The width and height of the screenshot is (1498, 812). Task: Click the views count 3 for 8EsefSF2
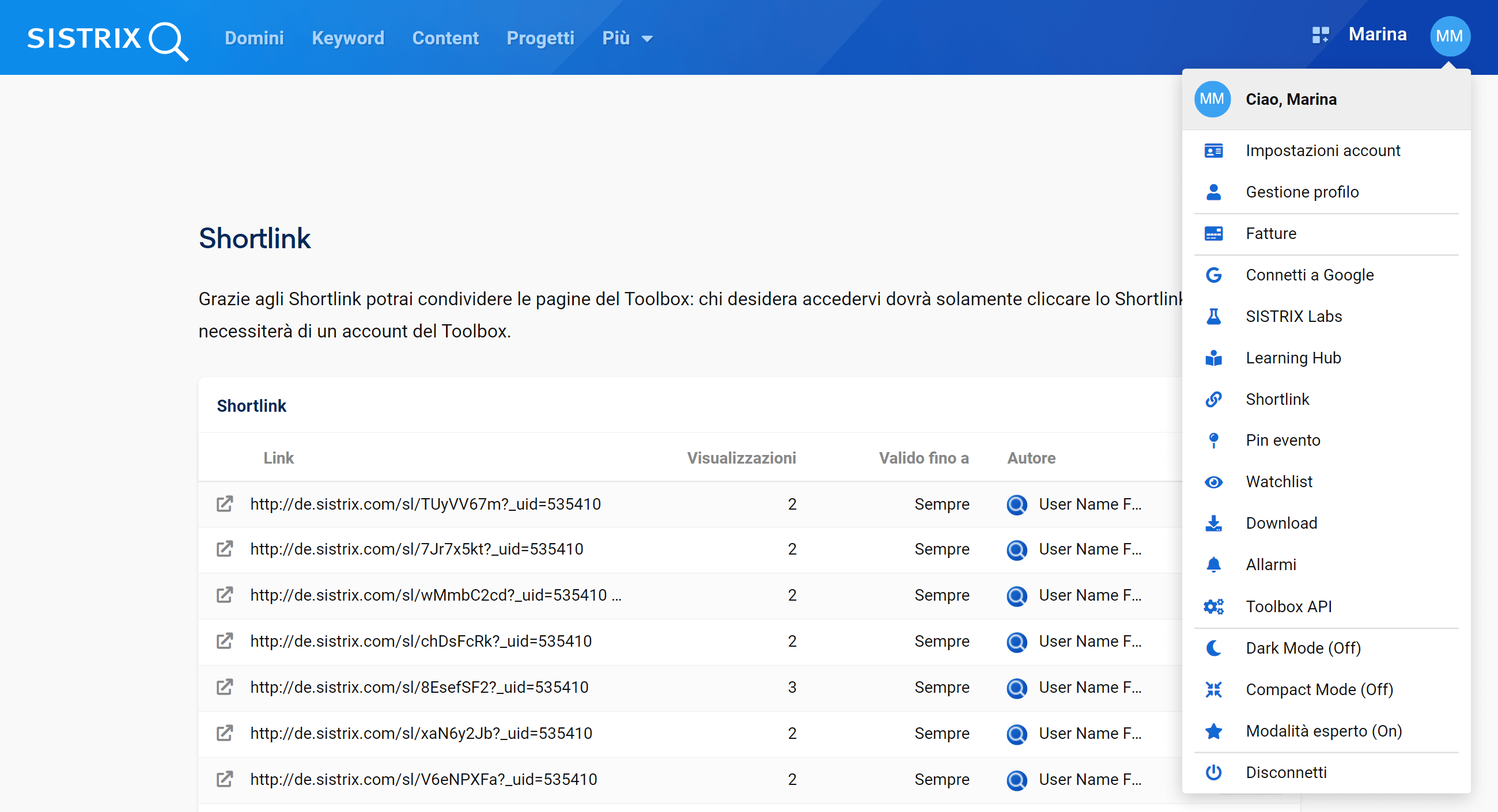(792, 687)
